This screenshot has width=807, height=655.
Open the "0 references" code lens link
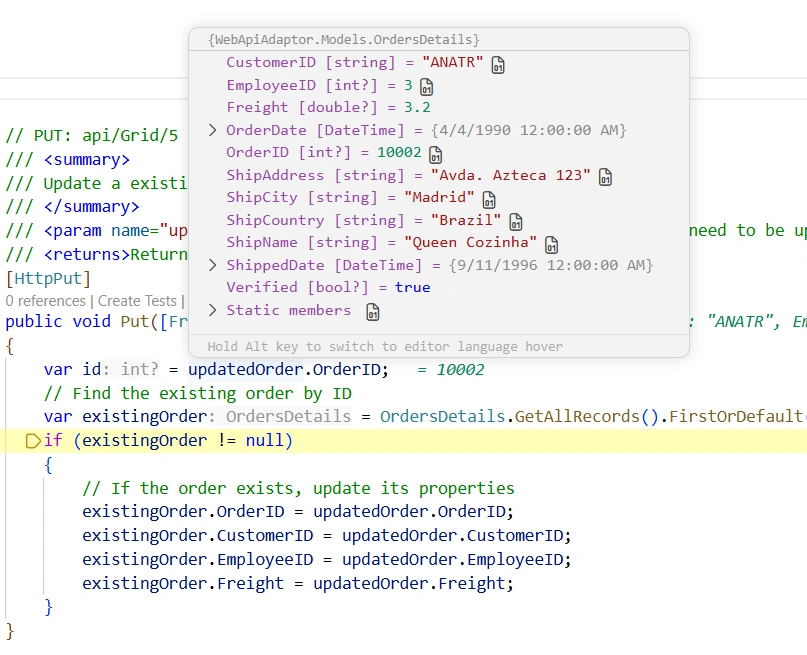click(x=45, y=301)
